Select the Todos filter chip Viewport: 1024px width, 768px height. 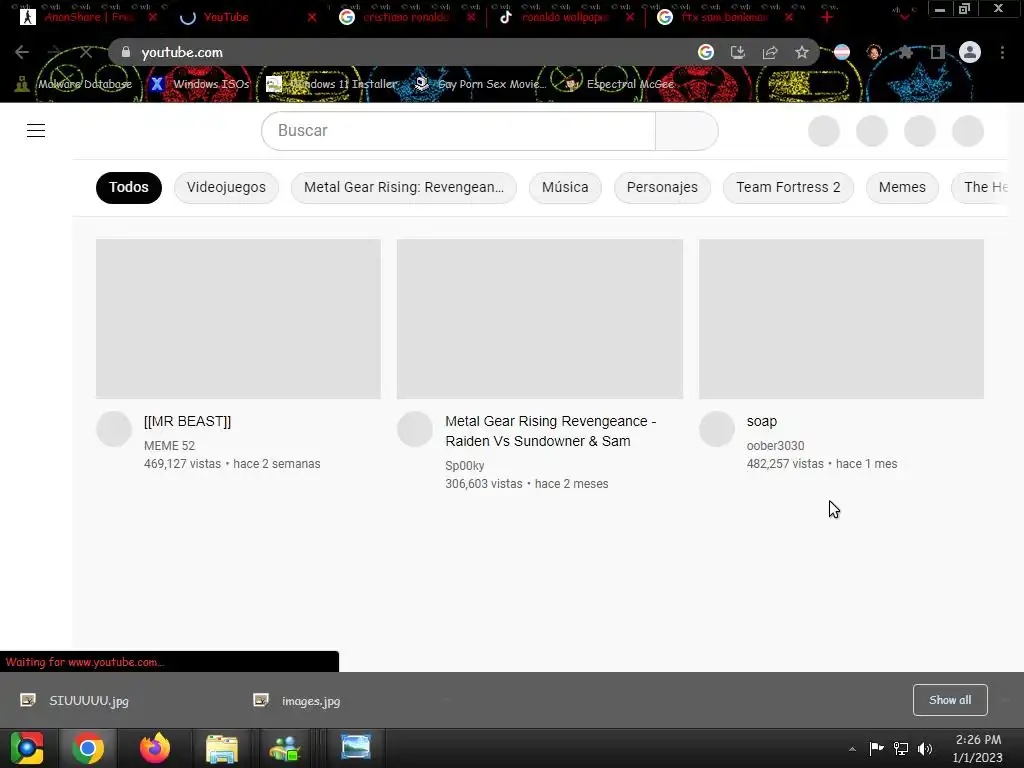tap(129, 187)
